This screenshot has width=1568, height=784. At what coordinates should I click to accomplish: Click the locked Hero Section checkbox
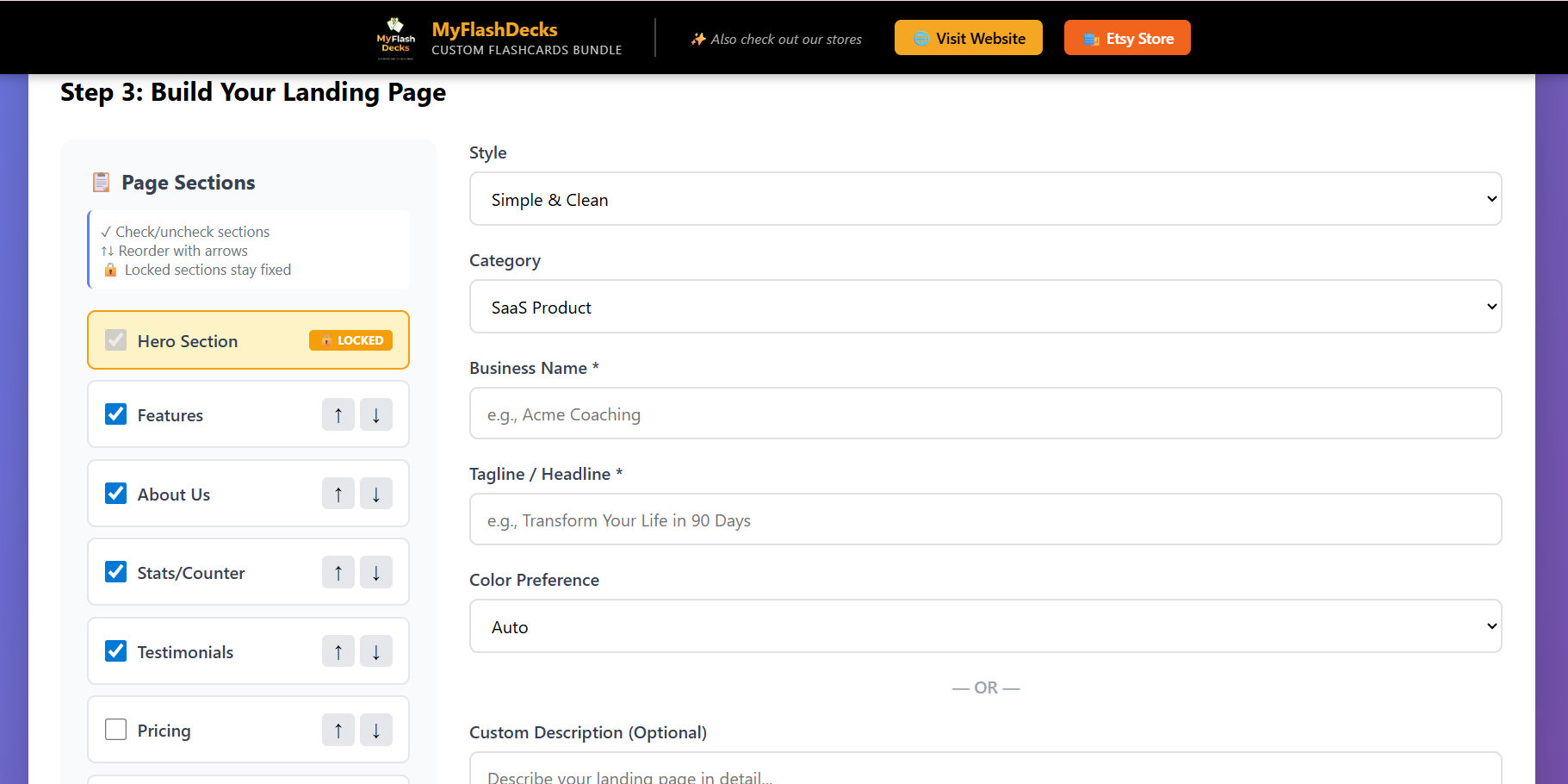pyautogui.click(x=115, y=340)
